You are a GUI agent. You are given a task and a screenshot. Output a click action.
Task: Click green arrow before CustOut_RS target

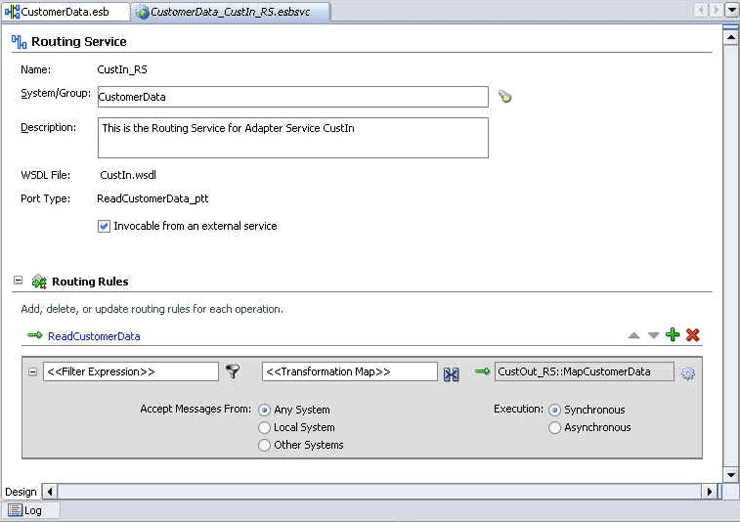[482, 371]
